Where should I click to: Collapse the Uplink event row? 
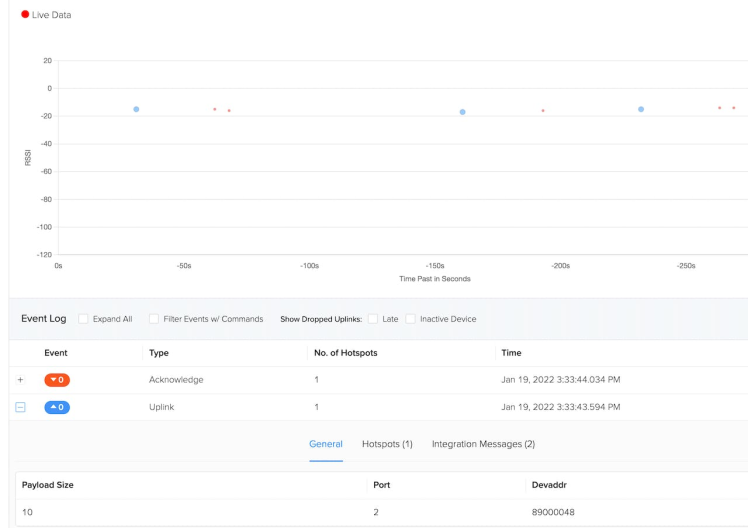(20, 407)
